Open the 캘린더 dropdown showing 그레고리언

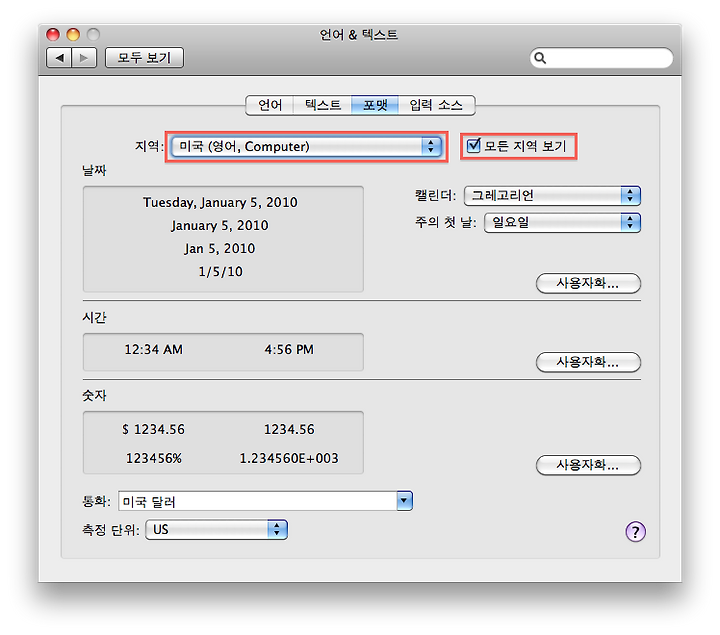pyautogui.click(x=552, y=196)
